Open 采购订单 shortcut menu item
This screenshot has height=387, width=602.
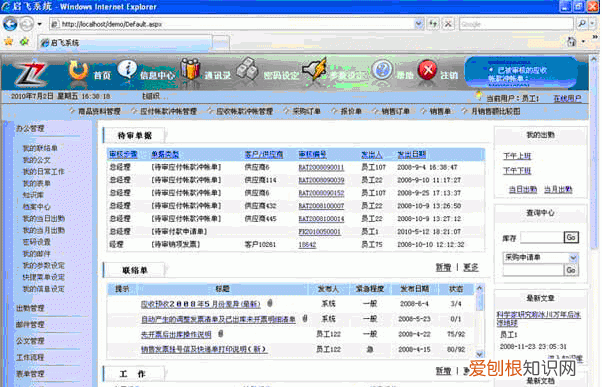[x=306, y=111]
